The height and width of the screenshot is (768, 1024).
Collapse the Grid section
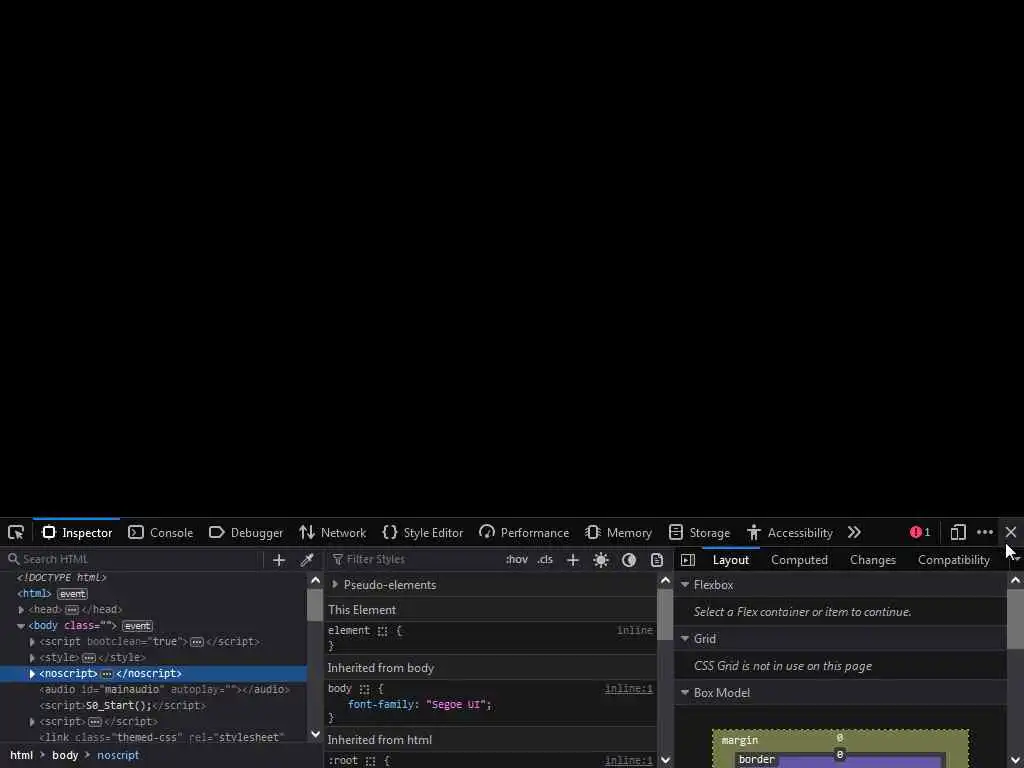point(685,639)
